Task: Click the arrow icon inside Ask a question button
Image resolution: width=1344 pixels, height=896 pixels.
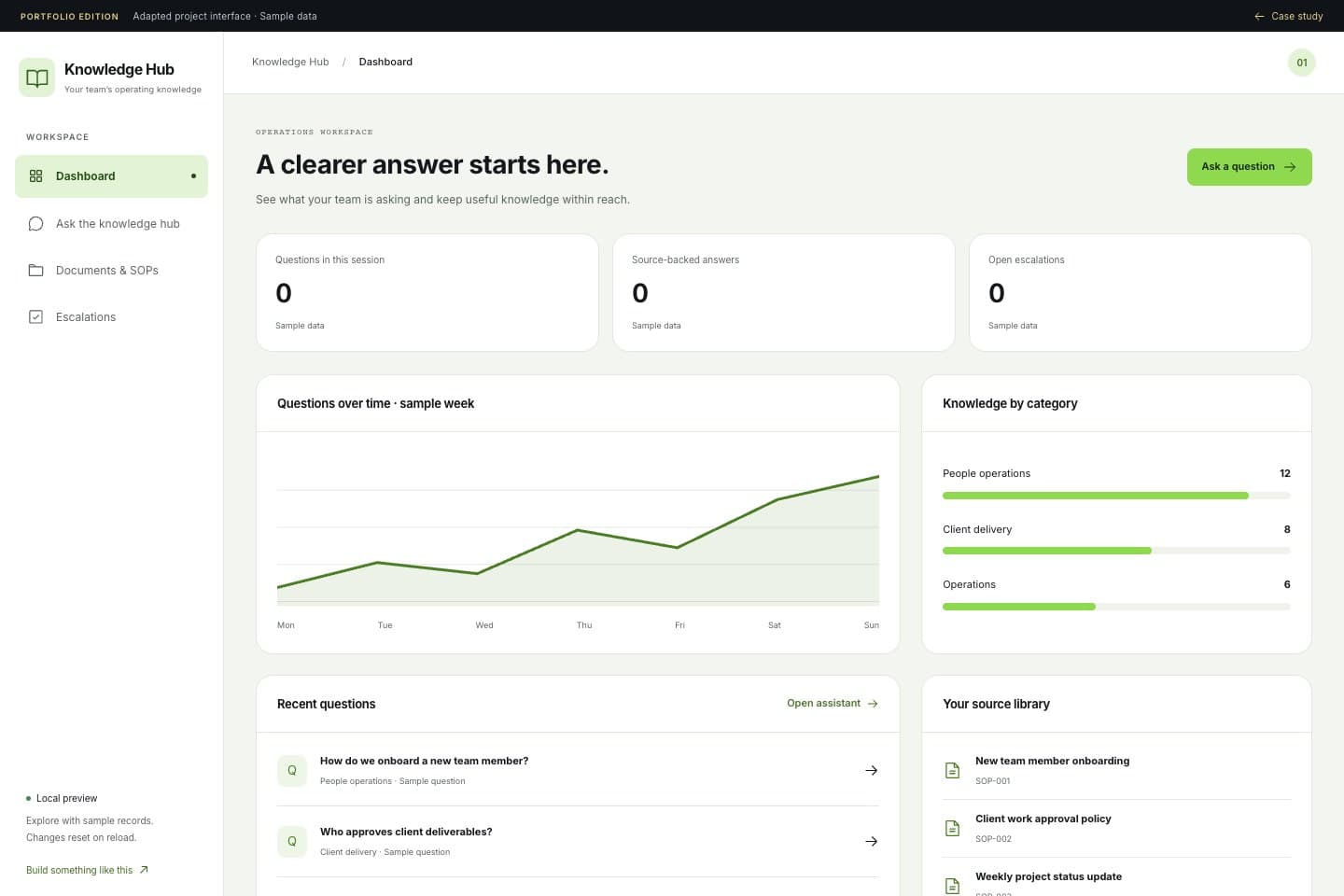Action: click(1290, 167)
